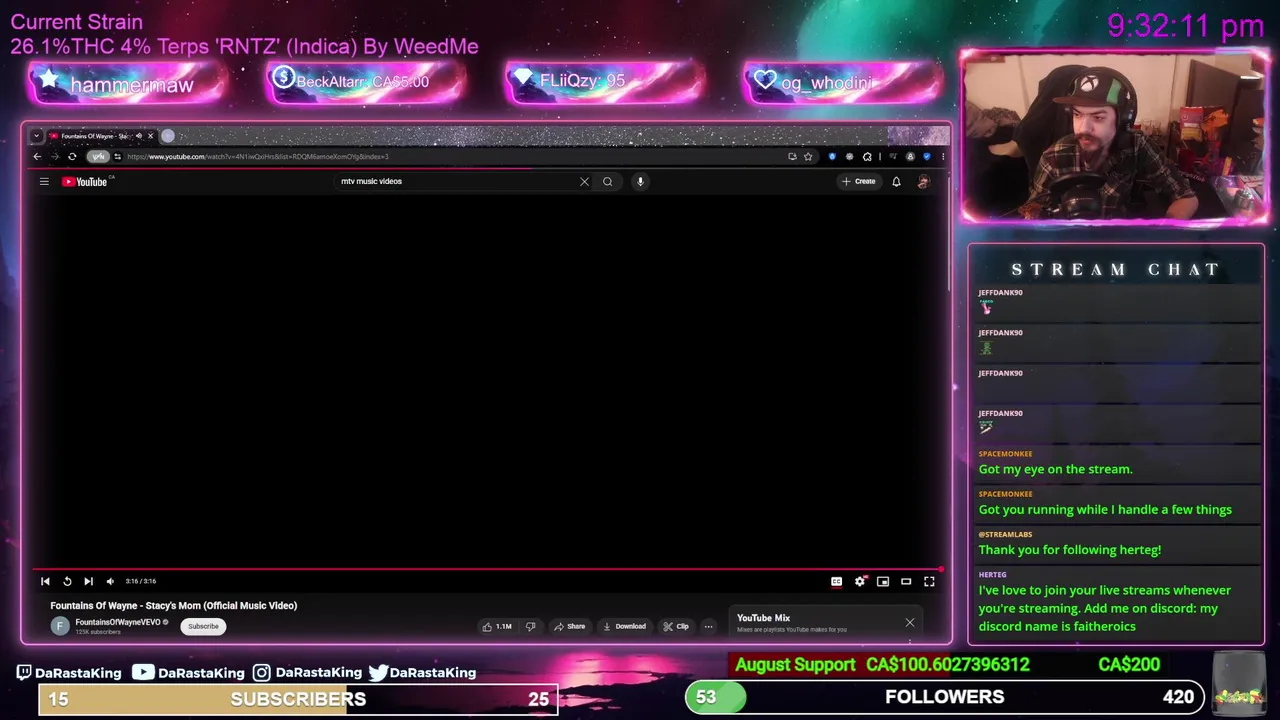Expand the tab search dropdown arrow
The height and width of the screenshot is (720, 1280).
36,135
